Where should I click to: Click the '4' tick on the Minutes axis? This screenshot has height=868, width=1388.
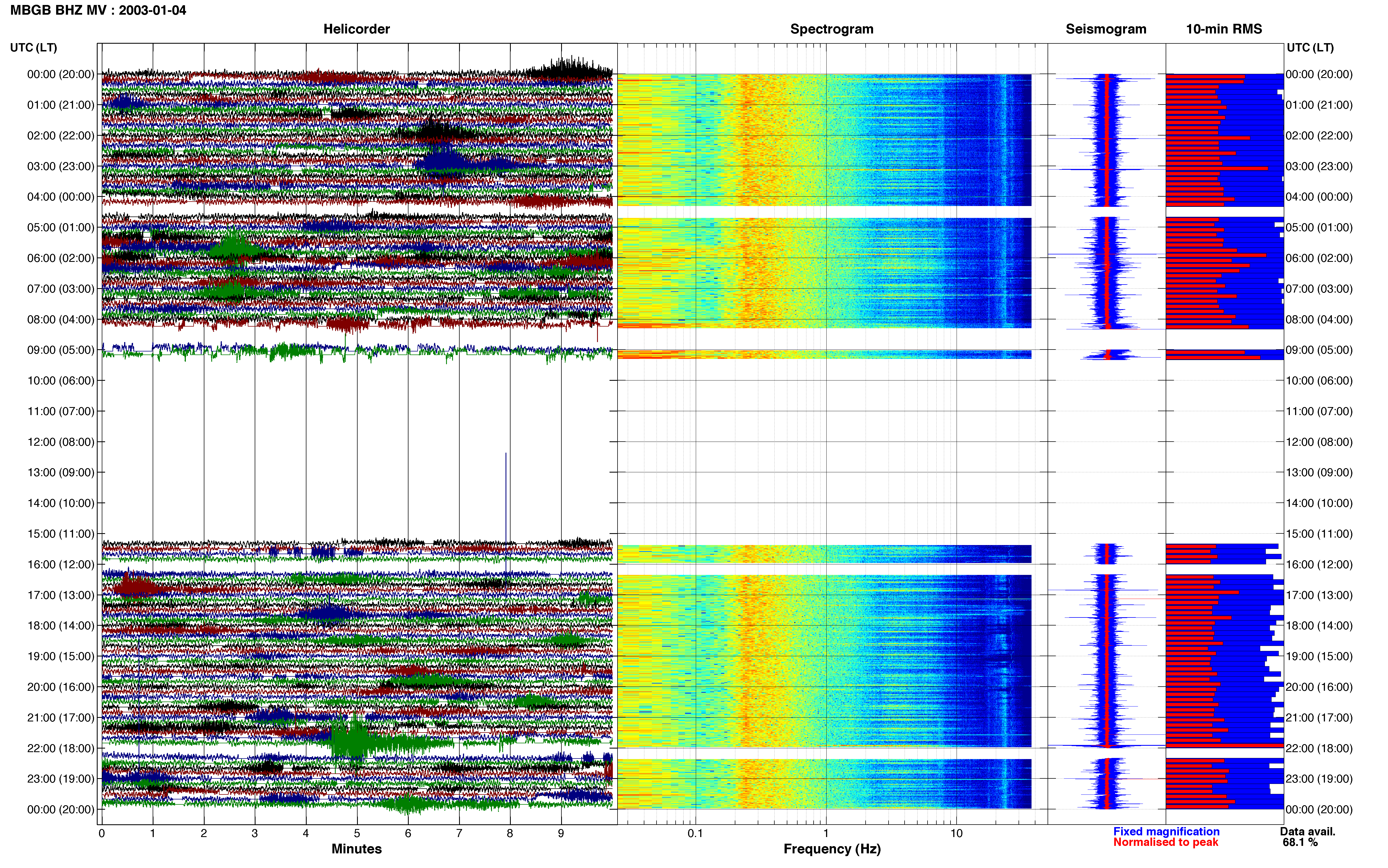pos(306,833)
